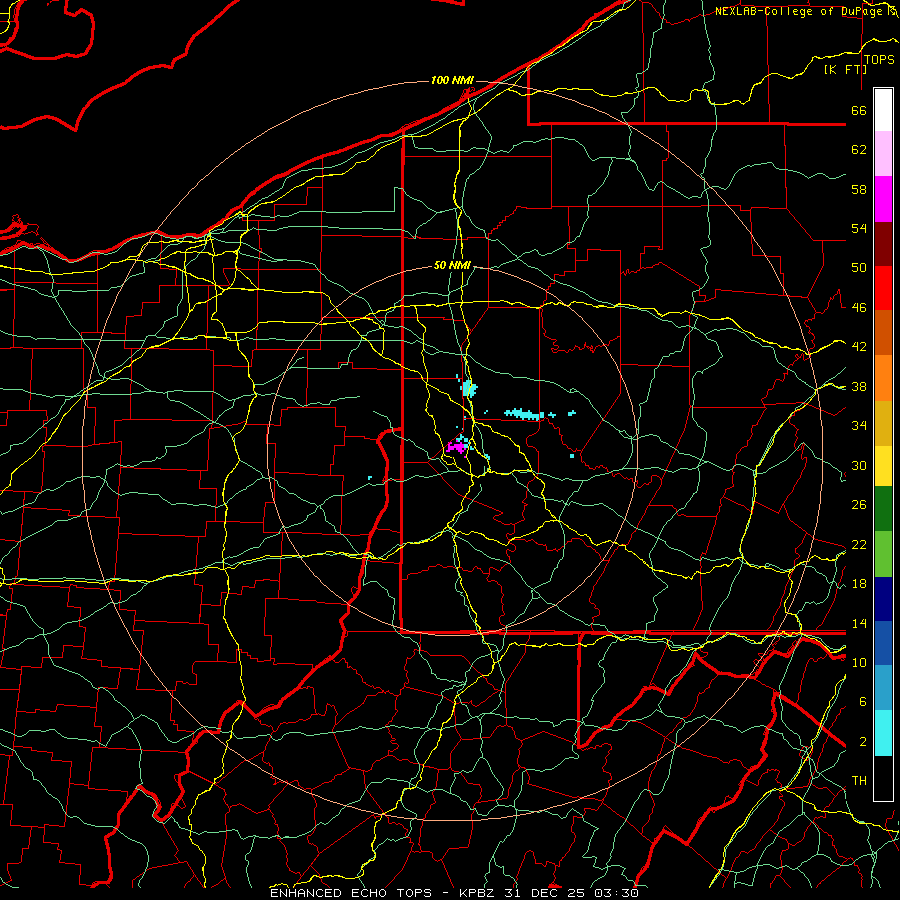Select the magenta legend color block
900x900 pixels.
(x=883, y=199)
